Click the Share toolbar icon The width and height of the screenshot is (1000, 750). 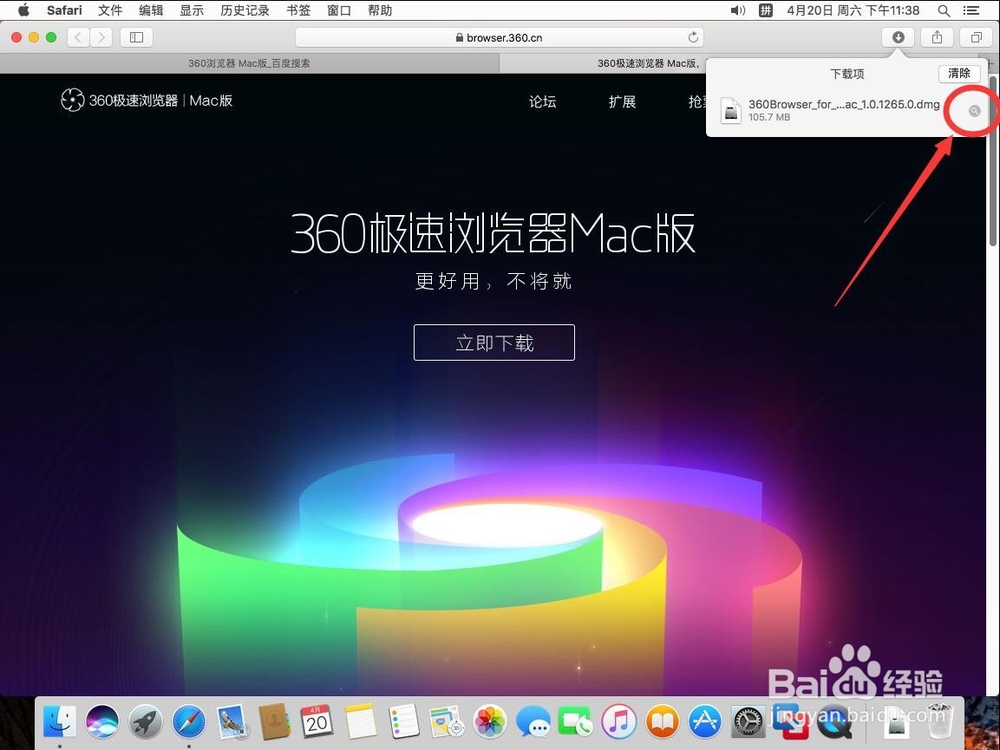click(x=937, y=37)
